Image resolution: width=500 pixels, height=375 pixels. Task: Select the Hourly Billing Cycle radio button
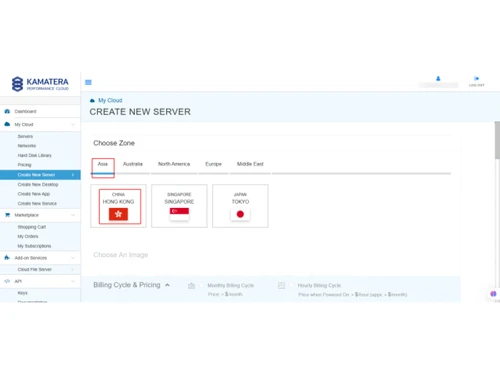[292, 285]
